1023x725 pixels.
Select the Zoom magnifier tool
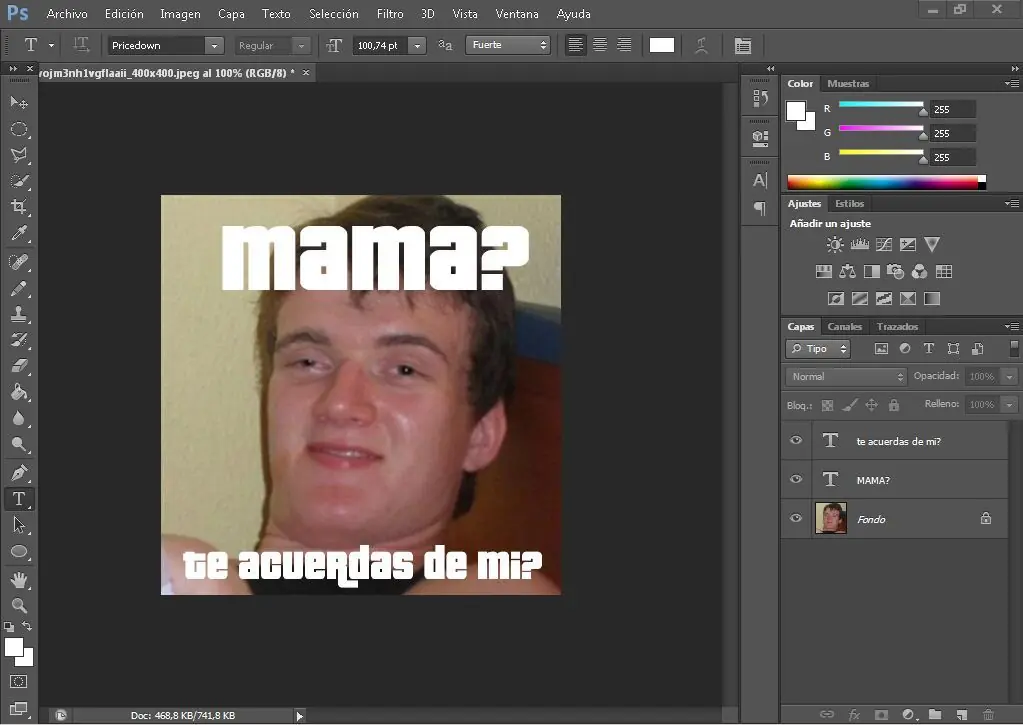(x=19, y=606)
